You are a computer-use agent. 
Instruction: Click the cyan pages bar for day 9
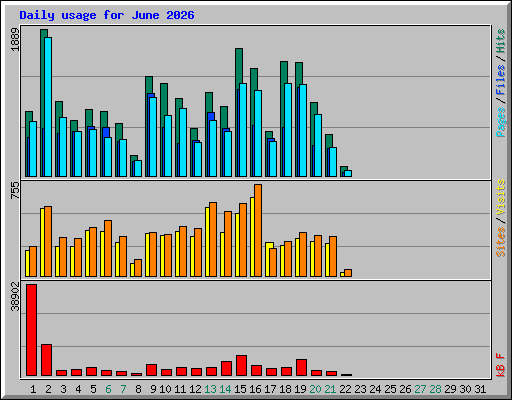(x=153, y=137)
